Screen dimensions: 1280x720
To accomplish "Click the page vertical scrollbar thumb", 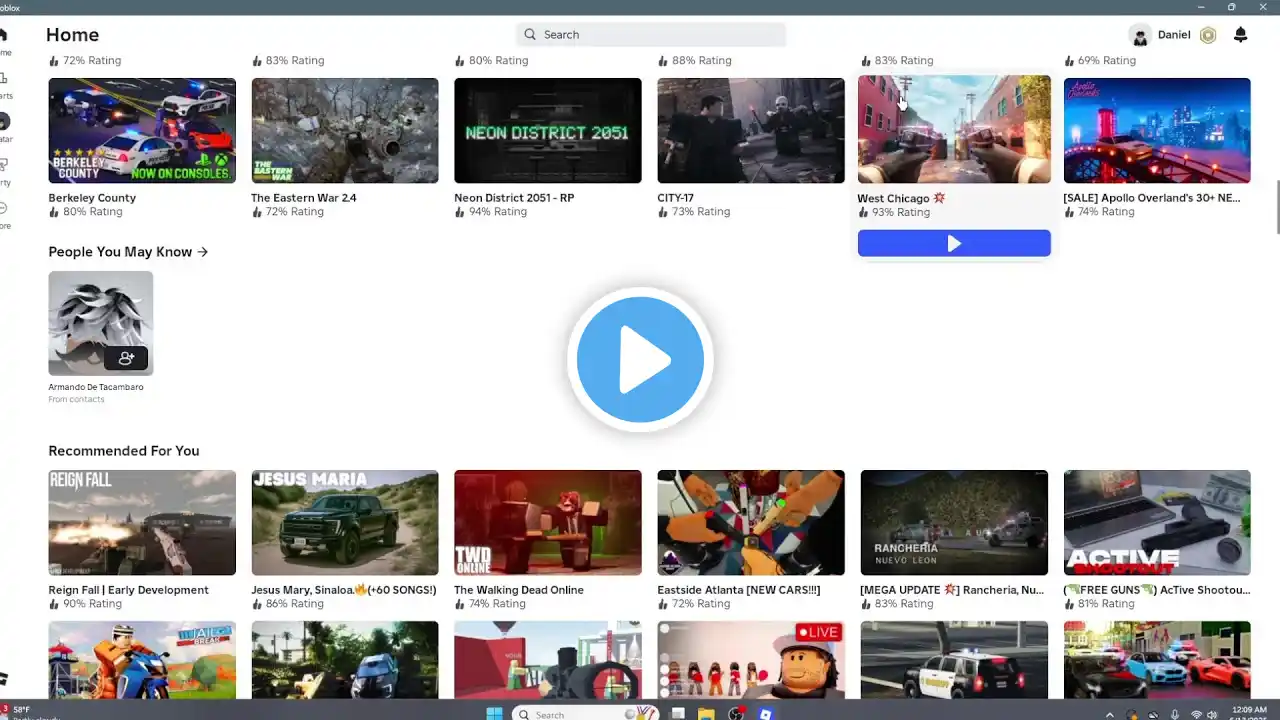I will coord(1276,207).
